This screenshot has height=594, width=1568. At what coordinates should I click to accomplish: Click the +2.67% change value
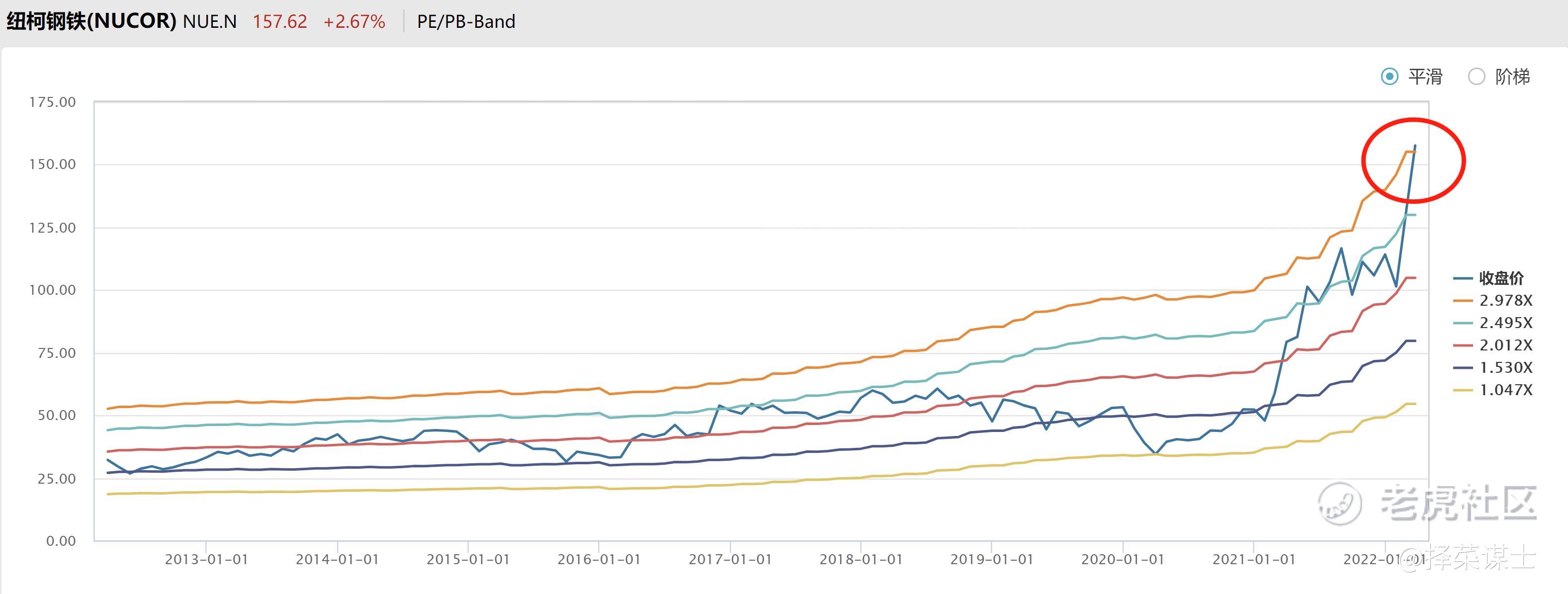point(354,22)
